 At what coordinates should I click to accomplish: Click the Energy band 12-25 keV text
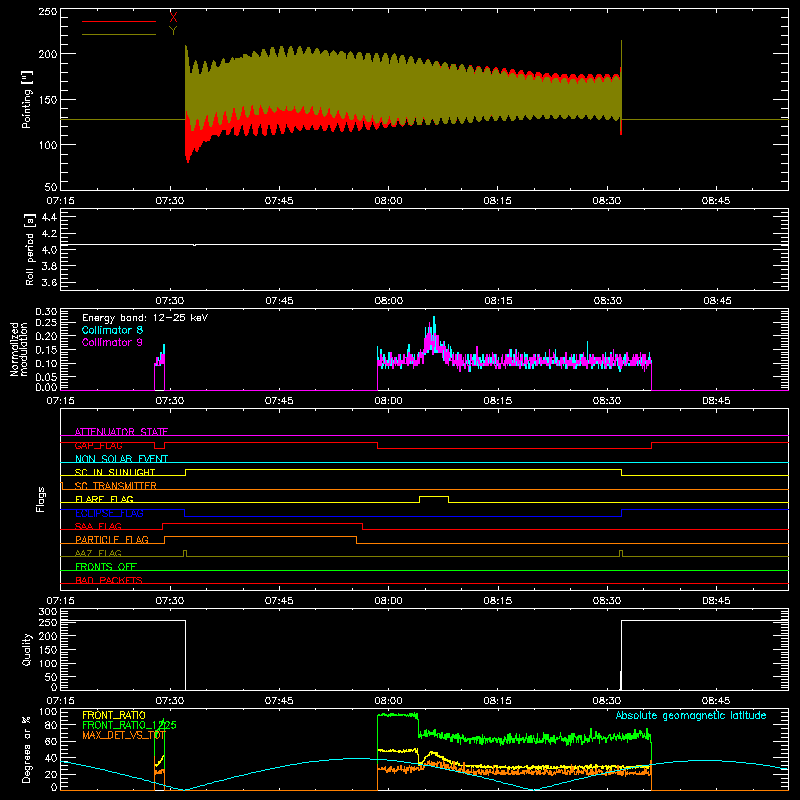coord(145,318)
